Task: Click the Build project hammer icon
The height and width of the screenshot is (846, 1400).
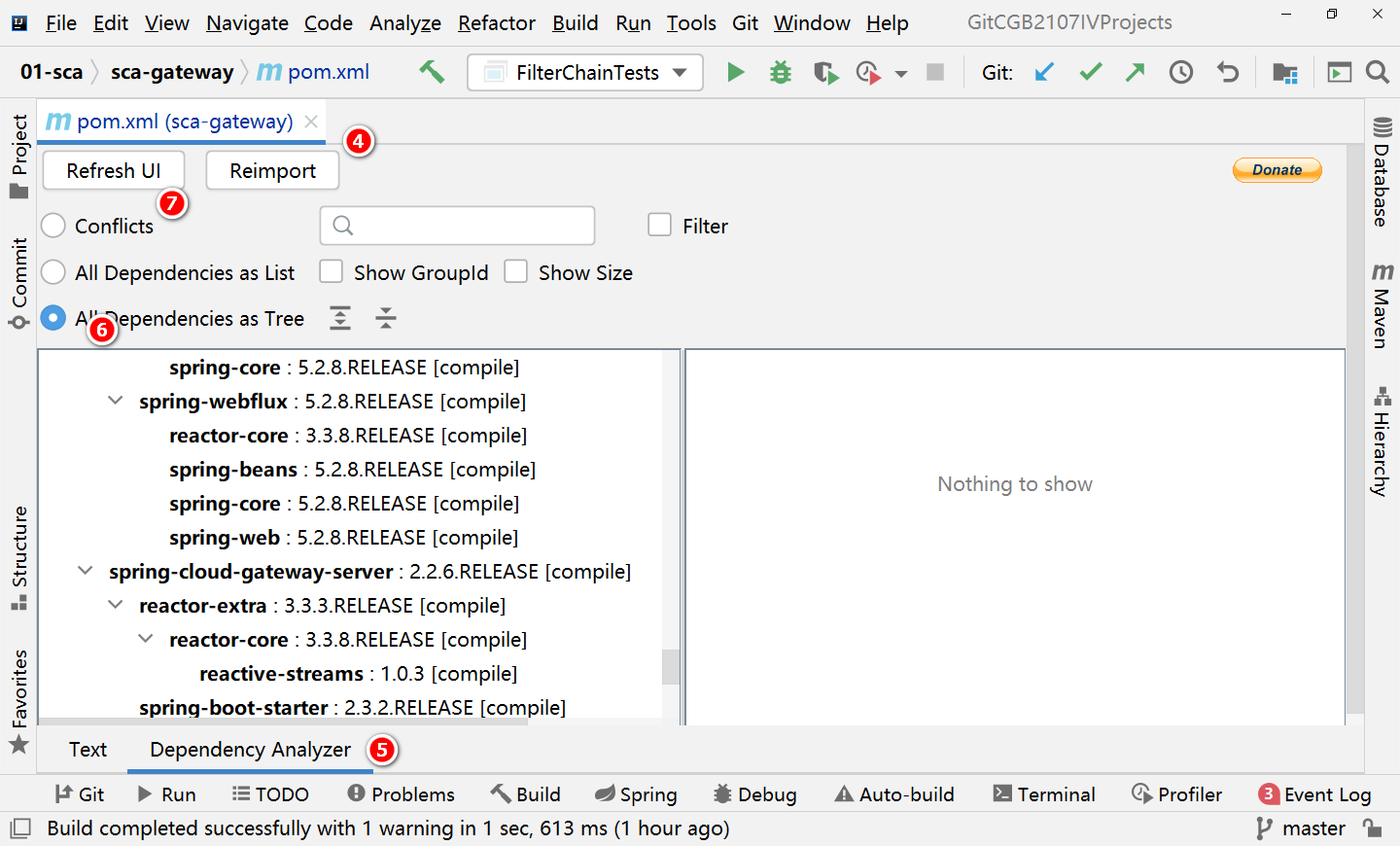Action: click(x=432, y=72)
